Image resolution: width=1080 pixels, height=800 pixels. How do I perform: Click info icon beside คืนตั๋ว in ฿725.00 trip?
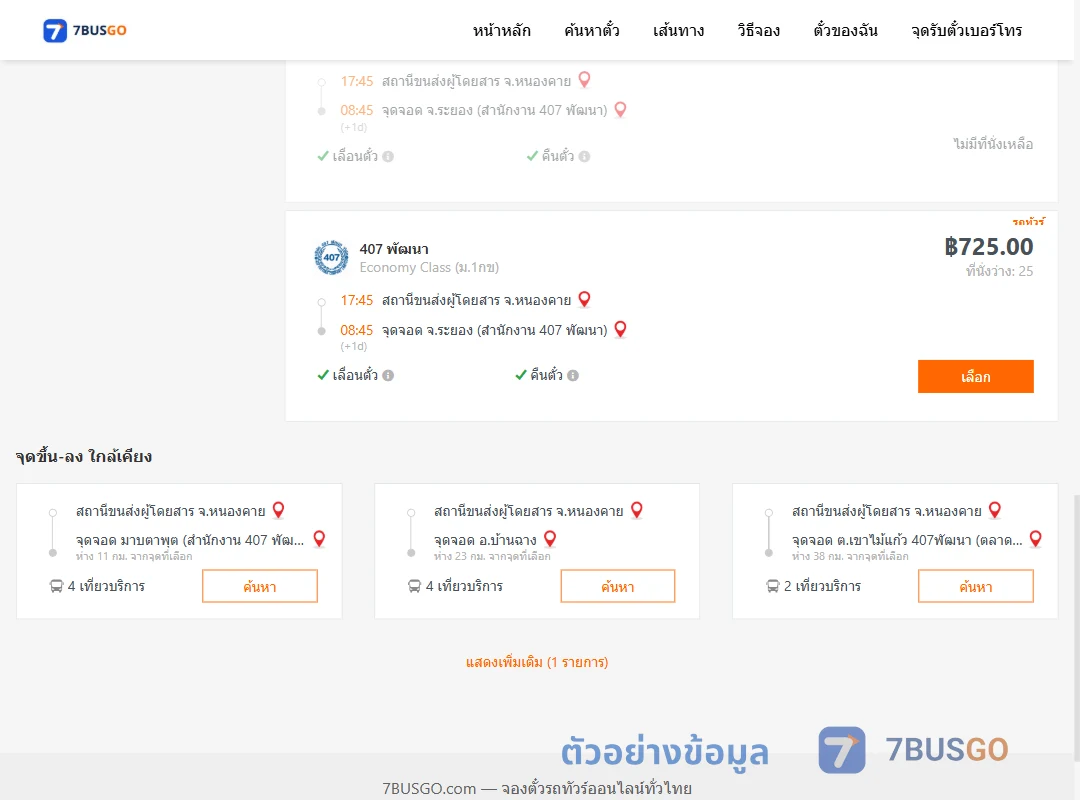(573, 376)
